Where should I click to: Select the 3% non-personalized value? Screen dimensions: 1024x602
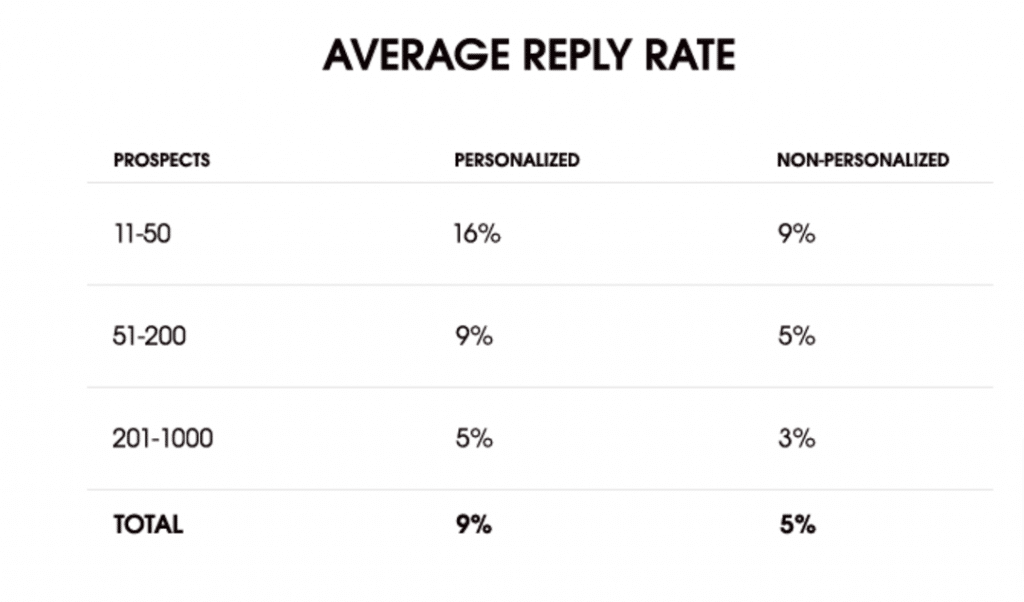(797, 438)
